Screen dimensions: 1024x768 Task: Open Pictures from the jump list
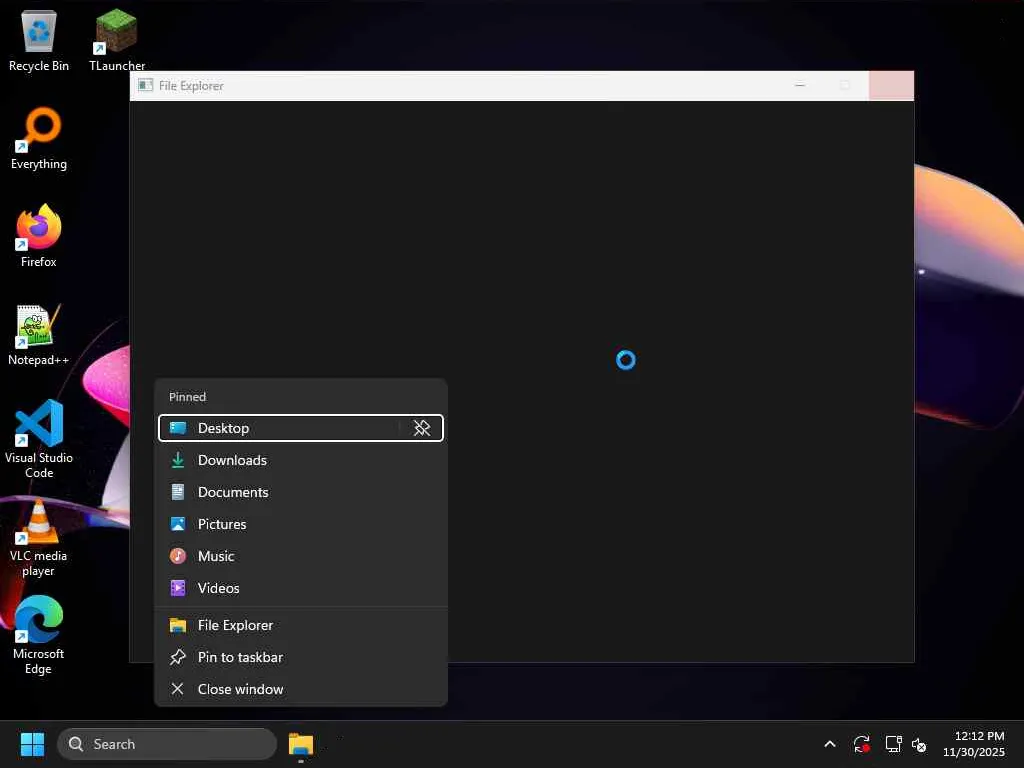click(300, 524)
